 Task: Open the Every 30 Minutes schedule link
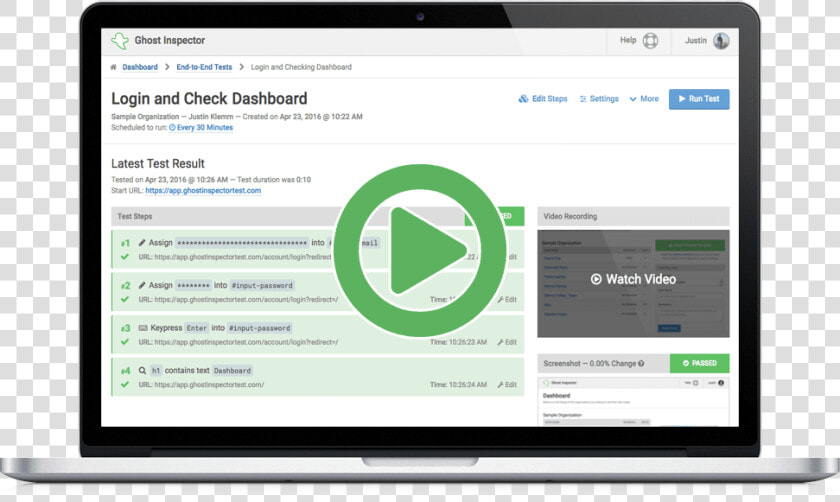tap(205, 128)
